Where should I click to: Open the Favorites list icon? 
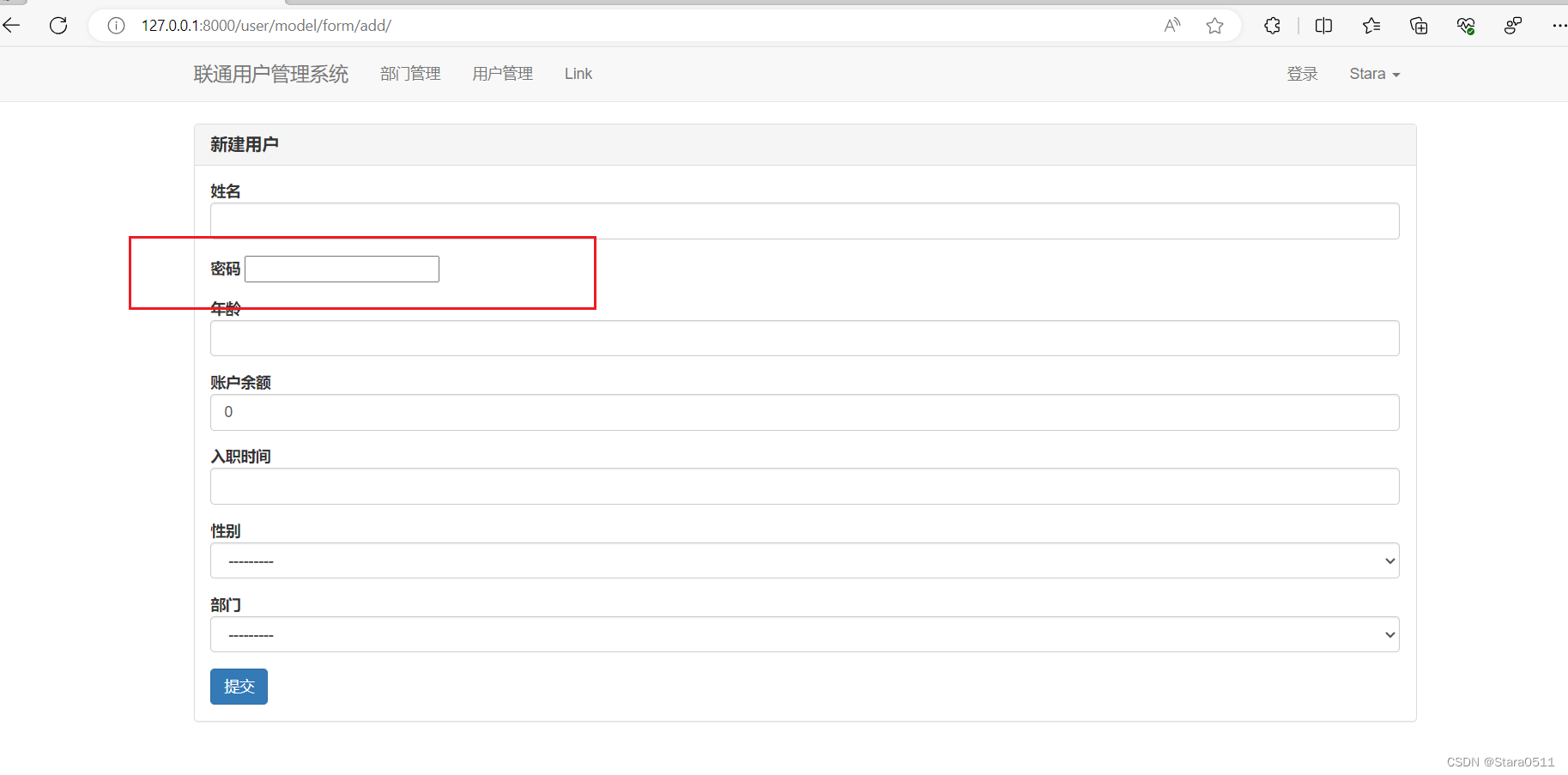(1371, 26)
